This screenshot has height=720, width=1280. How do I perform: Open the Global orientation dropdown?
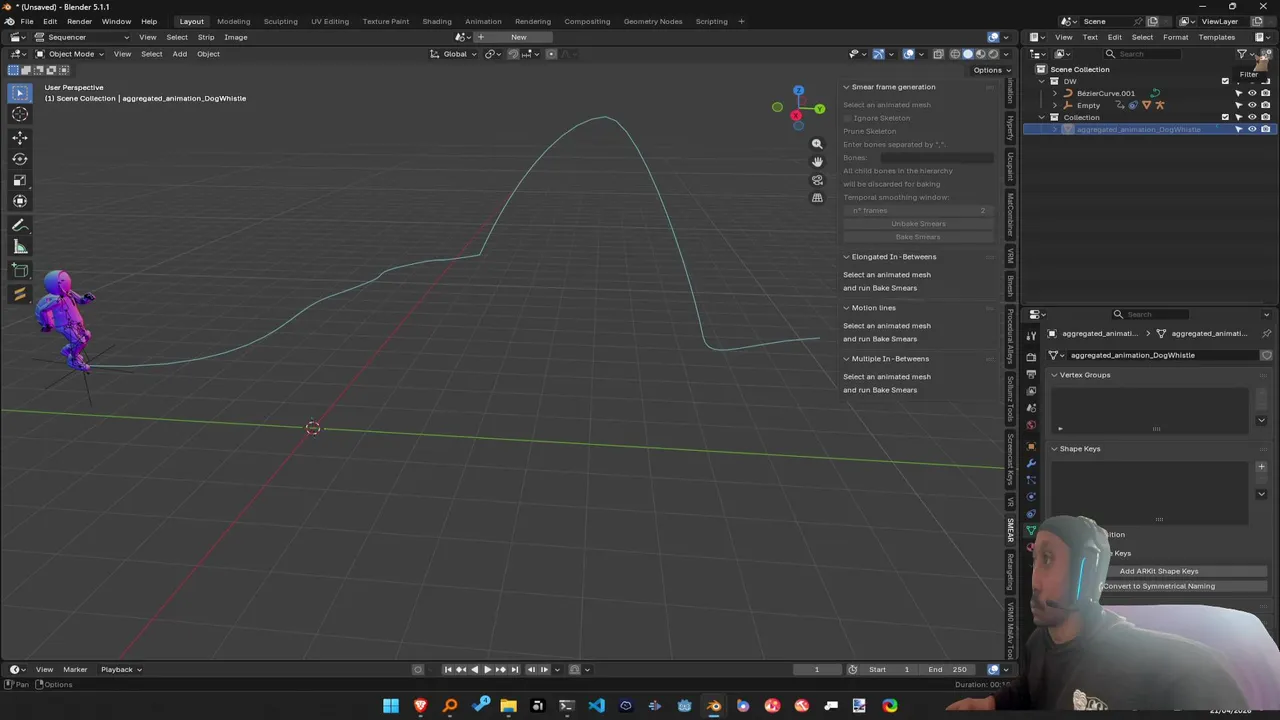(454, 54)
